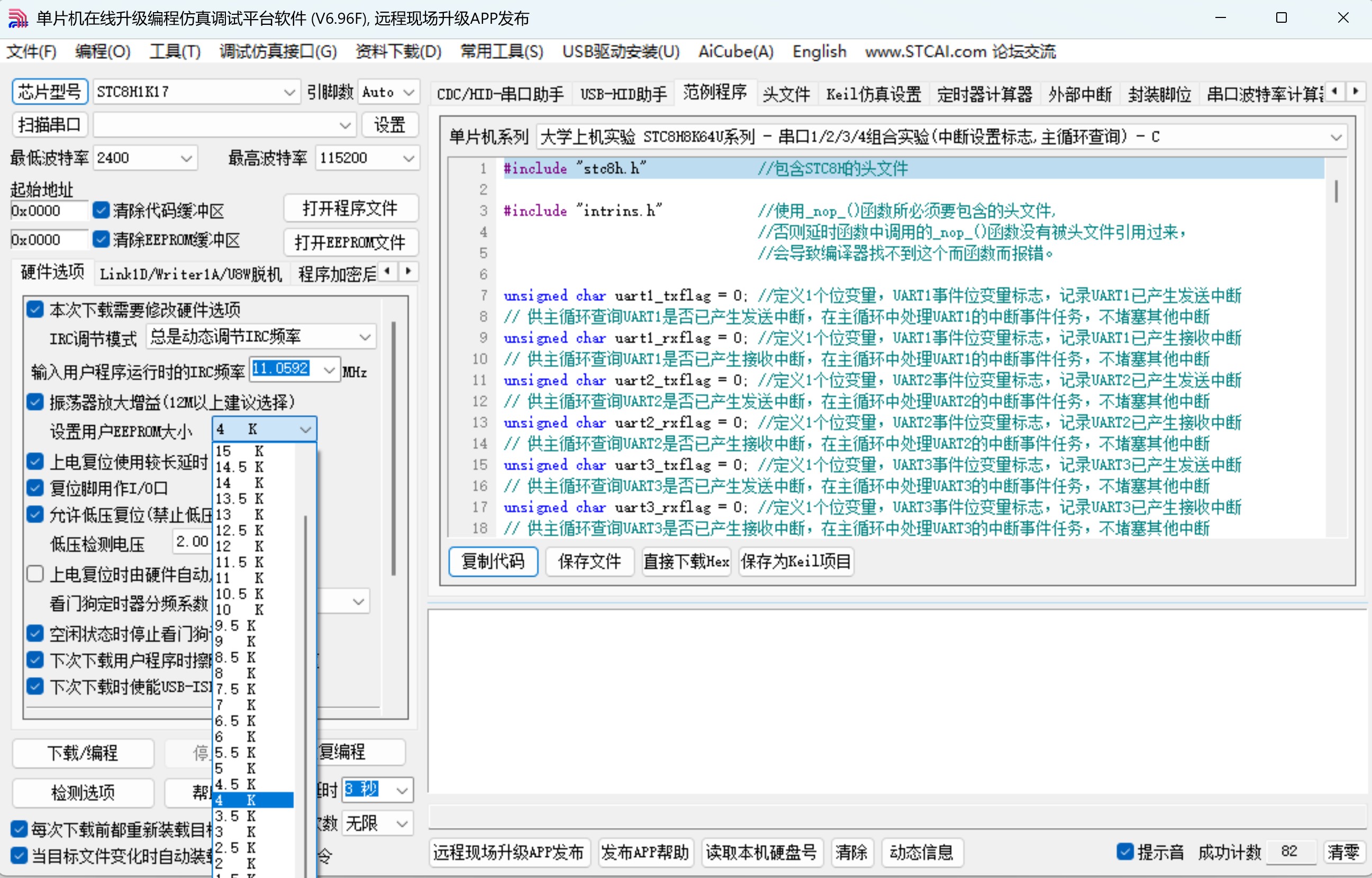Click the 复制代码 button
Screen dimensions: 1372x878
point(493,562)
